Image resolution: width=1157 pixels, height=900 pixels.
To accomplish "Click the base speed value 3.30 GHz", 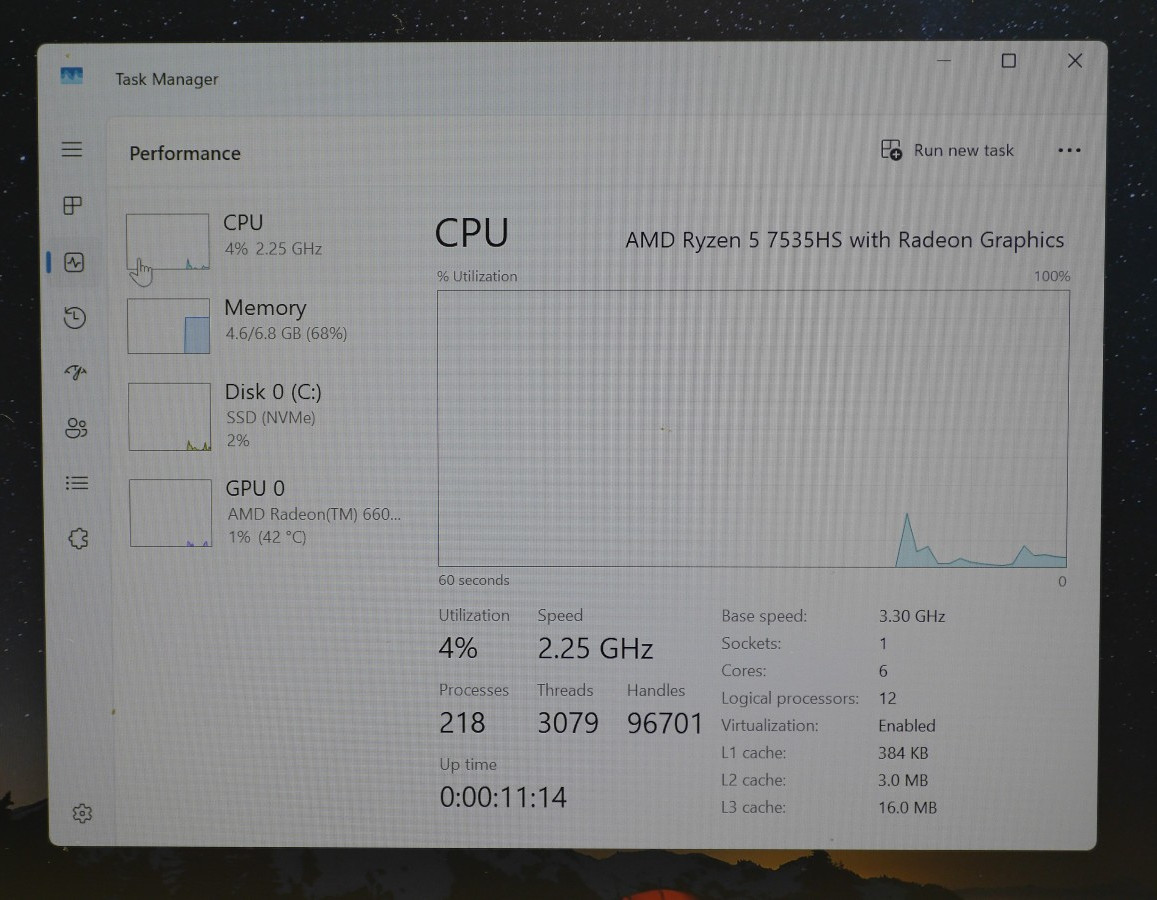I will pyautogui.click(x=912, y=616).
